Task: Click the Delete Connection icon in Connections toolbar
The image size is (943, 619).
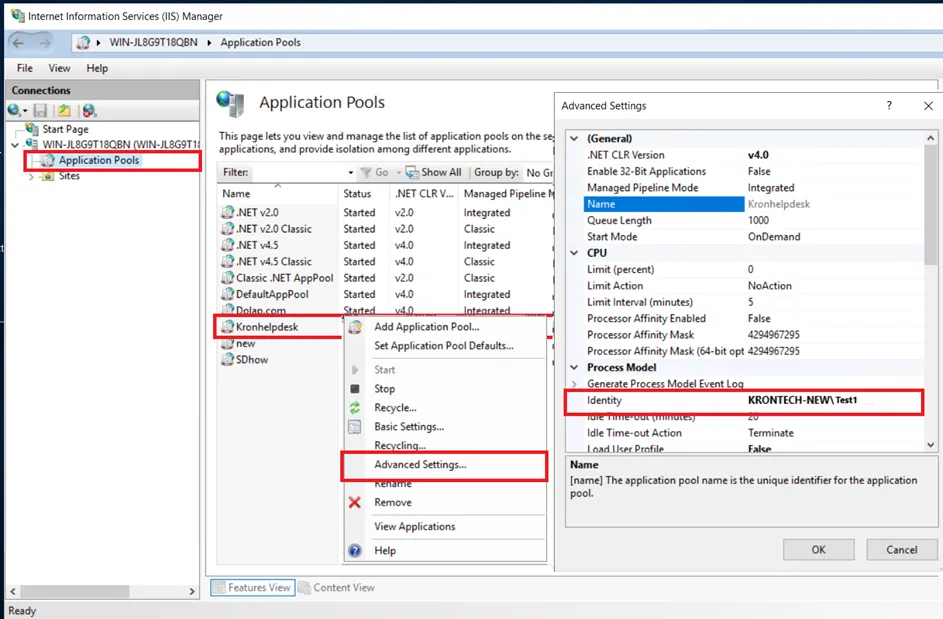Action: pos(90,110)
